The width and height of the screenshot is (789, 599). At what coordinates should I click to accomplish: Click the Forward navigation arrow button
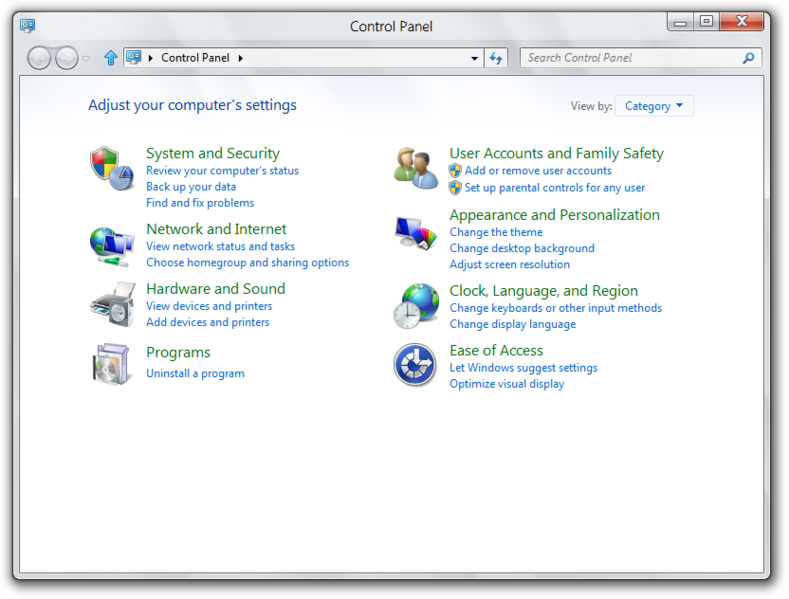(x=66, y=58)
